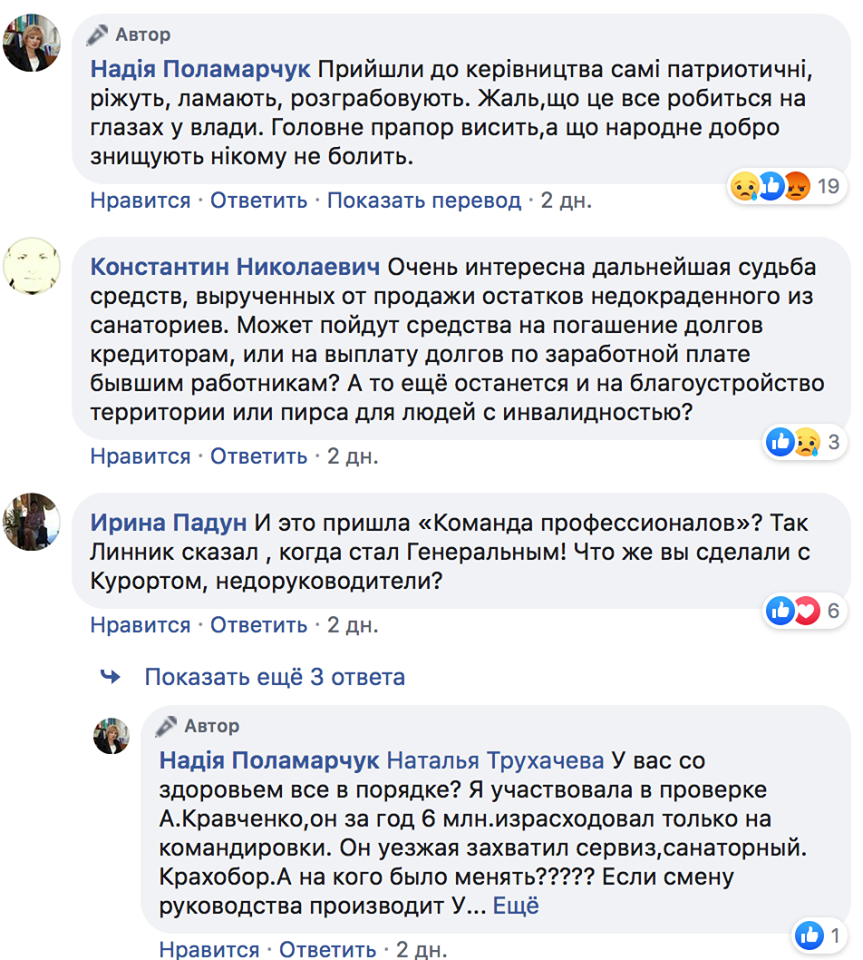This screenshot has width=863, height=960.
Task: Click Ирина Падун's avatar photo
Action: click(32, 521)
